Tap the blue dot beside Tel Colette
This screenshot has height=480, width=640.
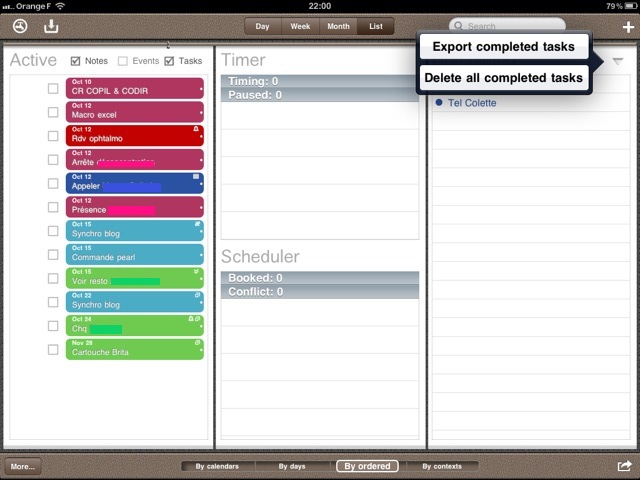[x=439, y=103]
